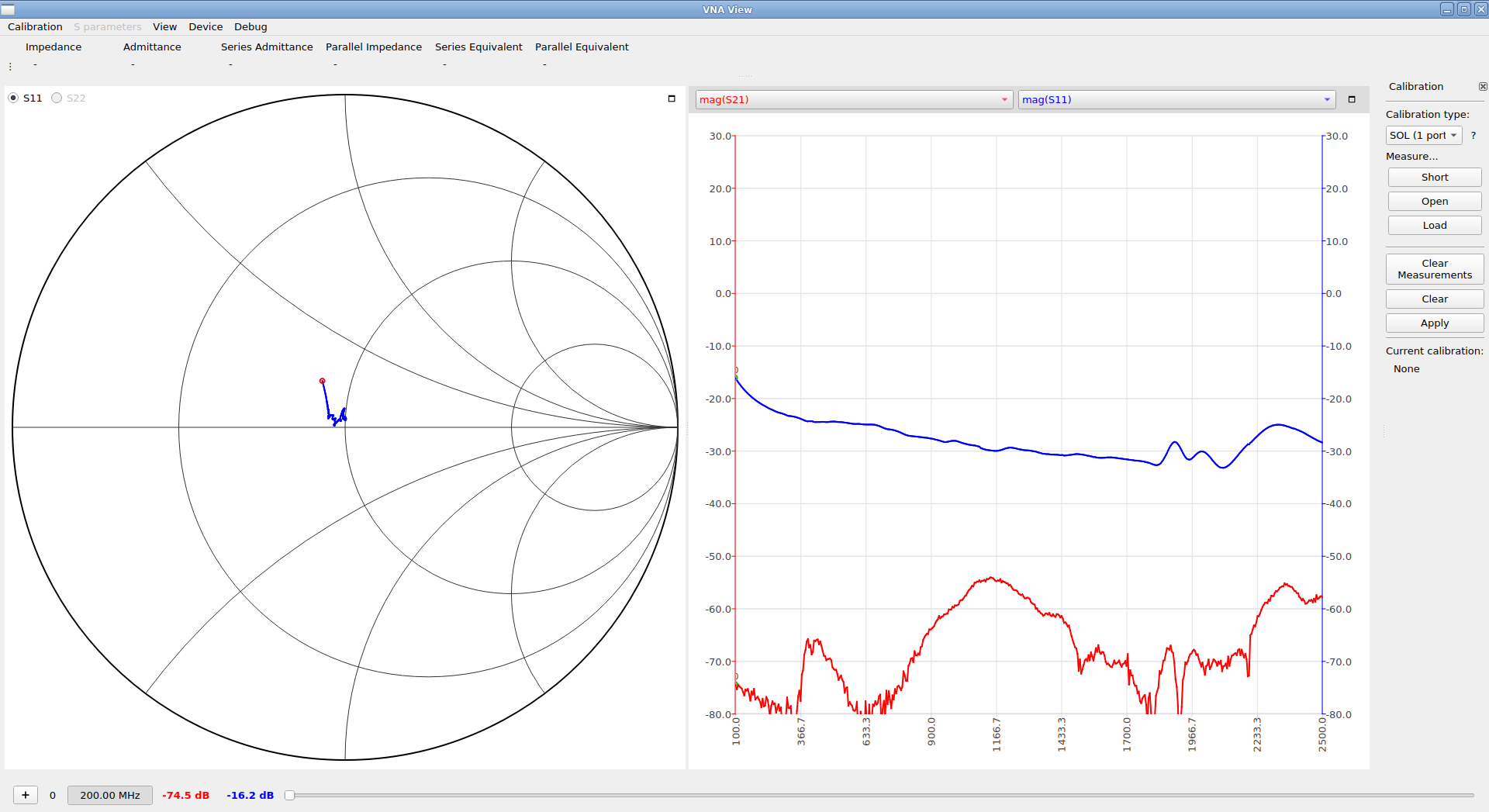Open the calibration type help question mark
Screen dimensions: 1489x812
point(1473,136)
